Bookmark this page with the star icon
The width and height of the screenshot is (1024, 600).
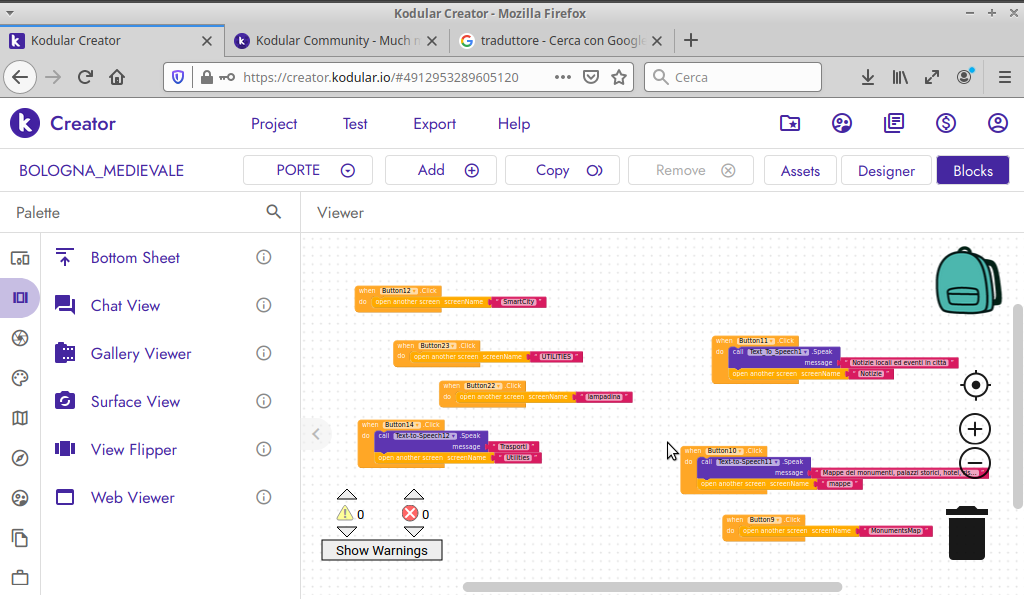pos(618,77)
